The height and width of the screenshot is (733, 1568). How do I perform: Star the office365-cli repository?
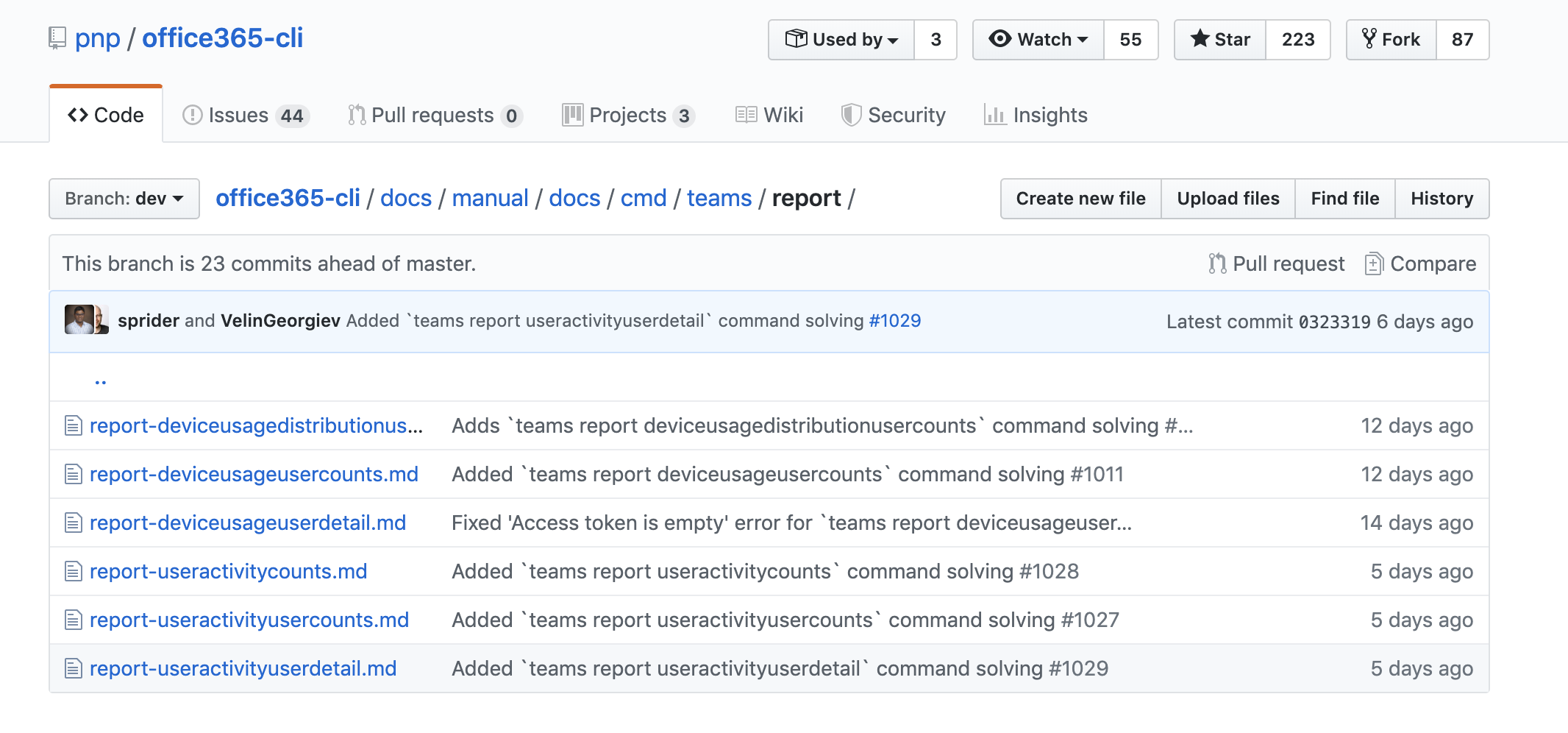click(1219, 40)
